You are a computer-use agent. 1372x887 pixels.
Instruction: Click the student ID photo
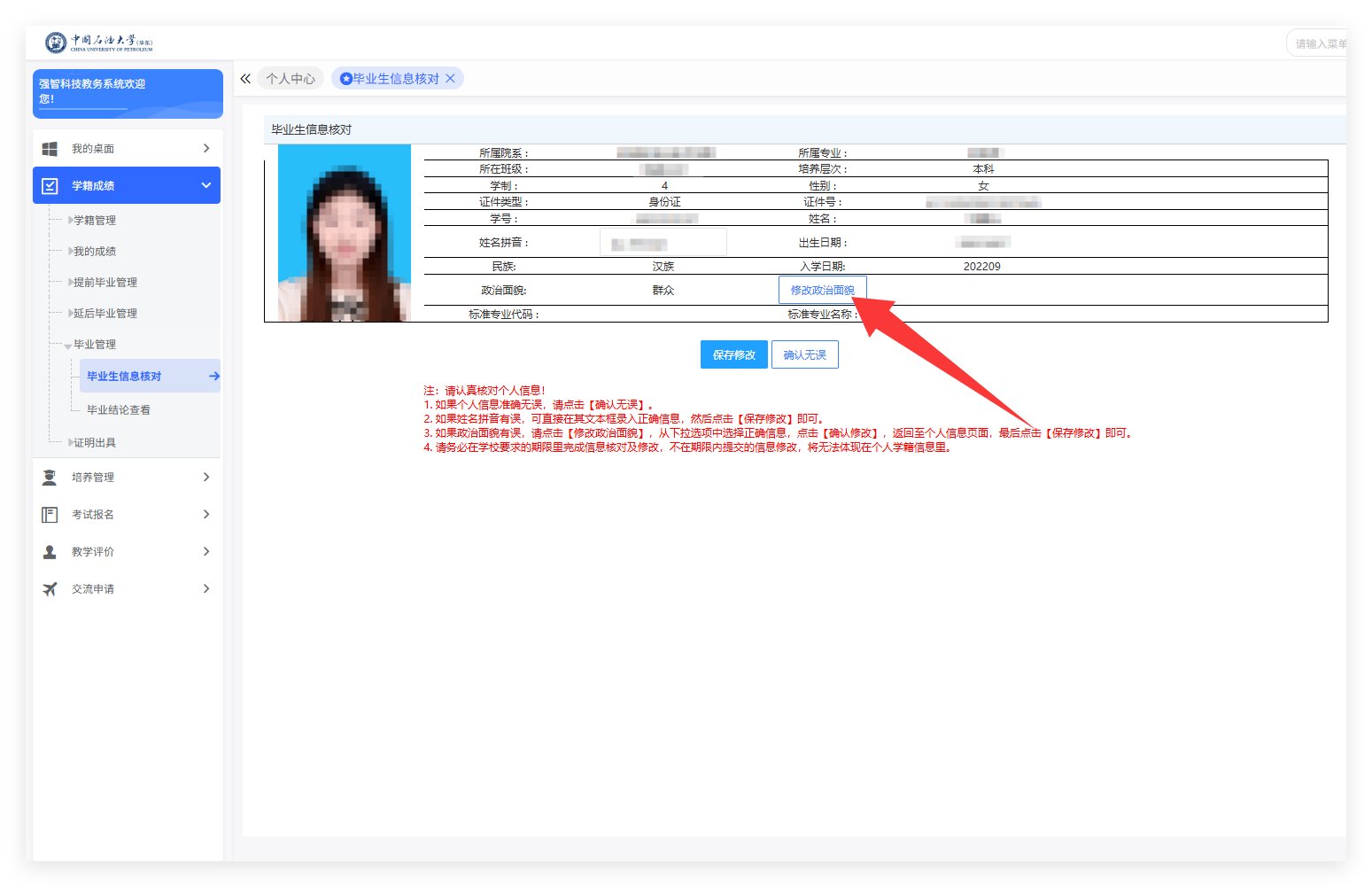pyautogui.click(x=345, y=233)
